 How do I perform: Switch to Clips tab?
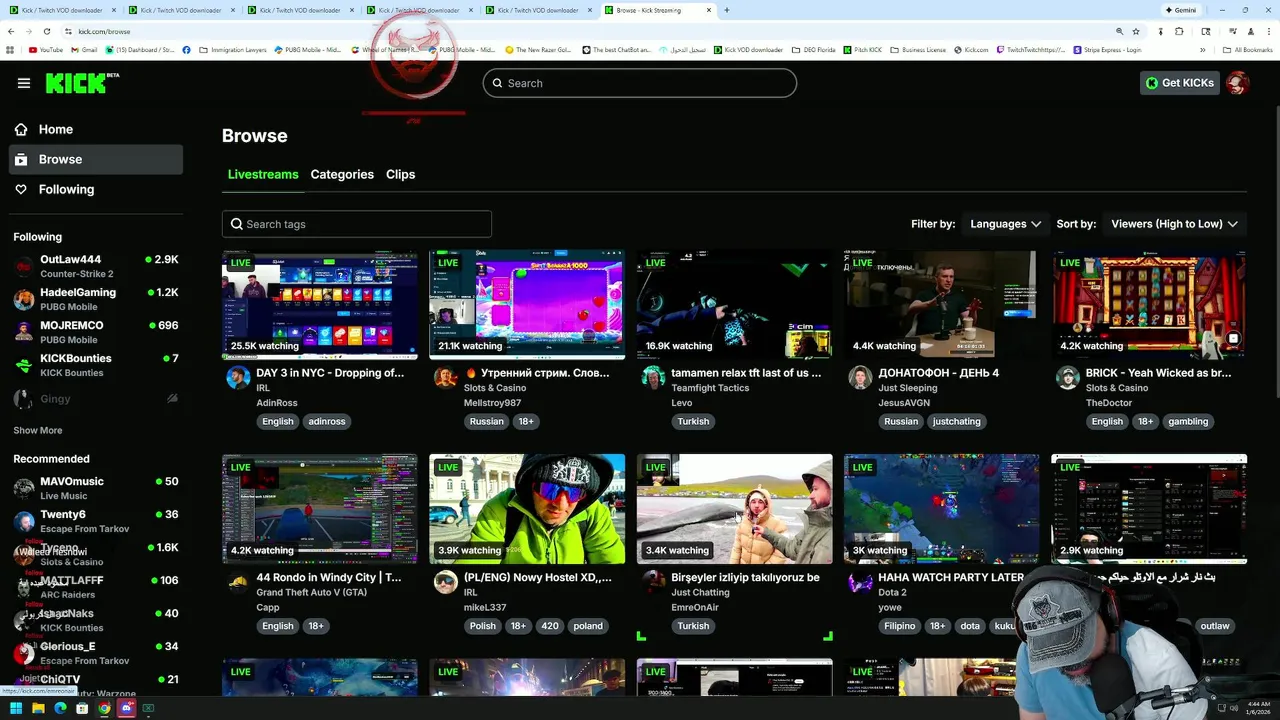[400, 174]
